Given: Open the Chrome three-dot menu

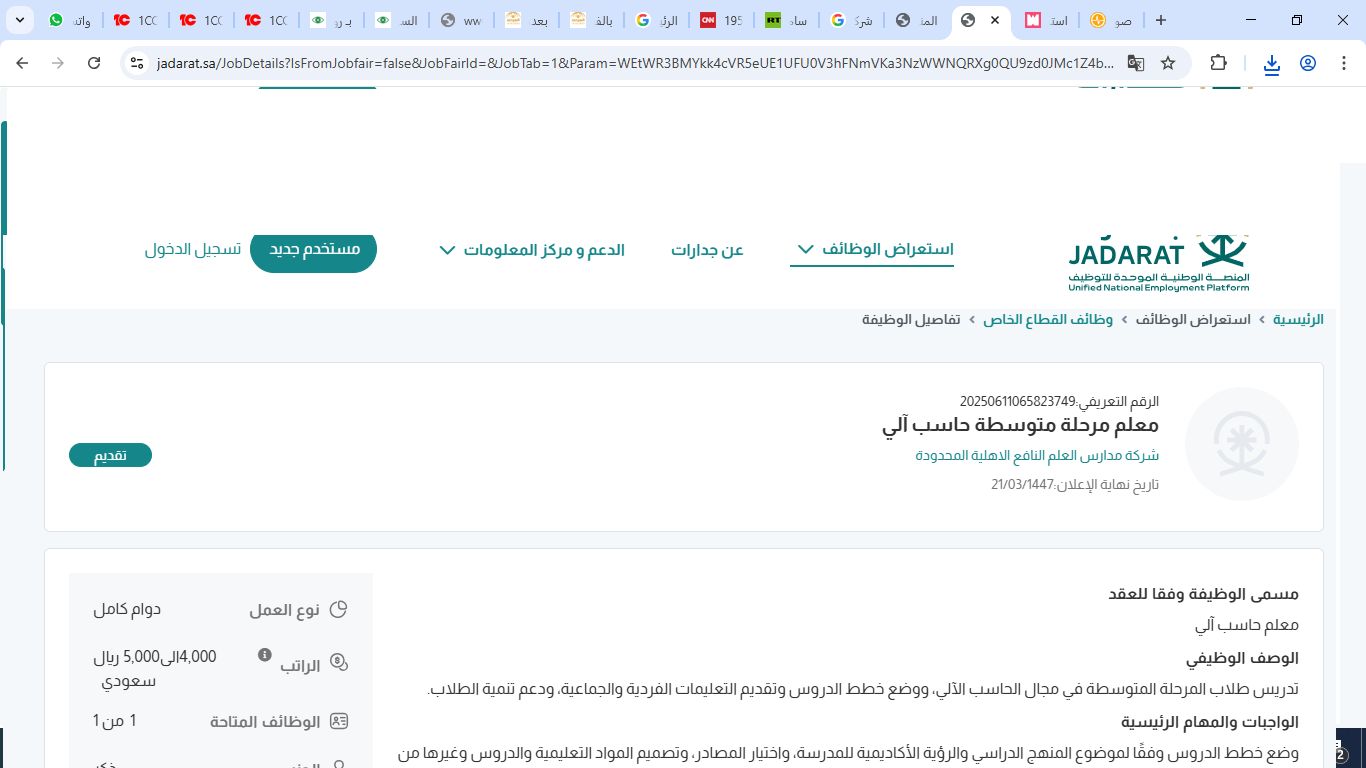Looking at the screenshot, I should pos(1344,63).
